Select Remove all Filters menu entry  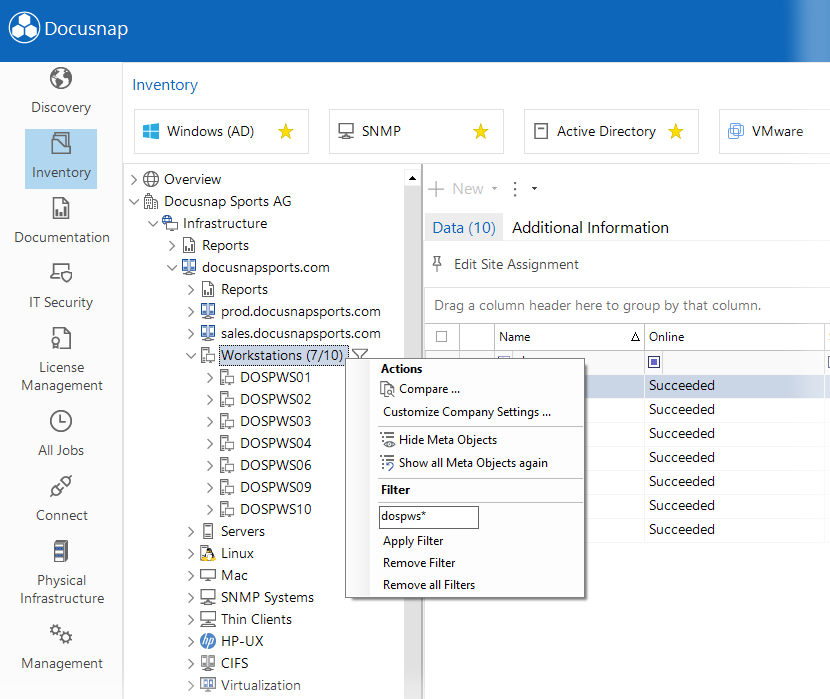coord(429,585)
